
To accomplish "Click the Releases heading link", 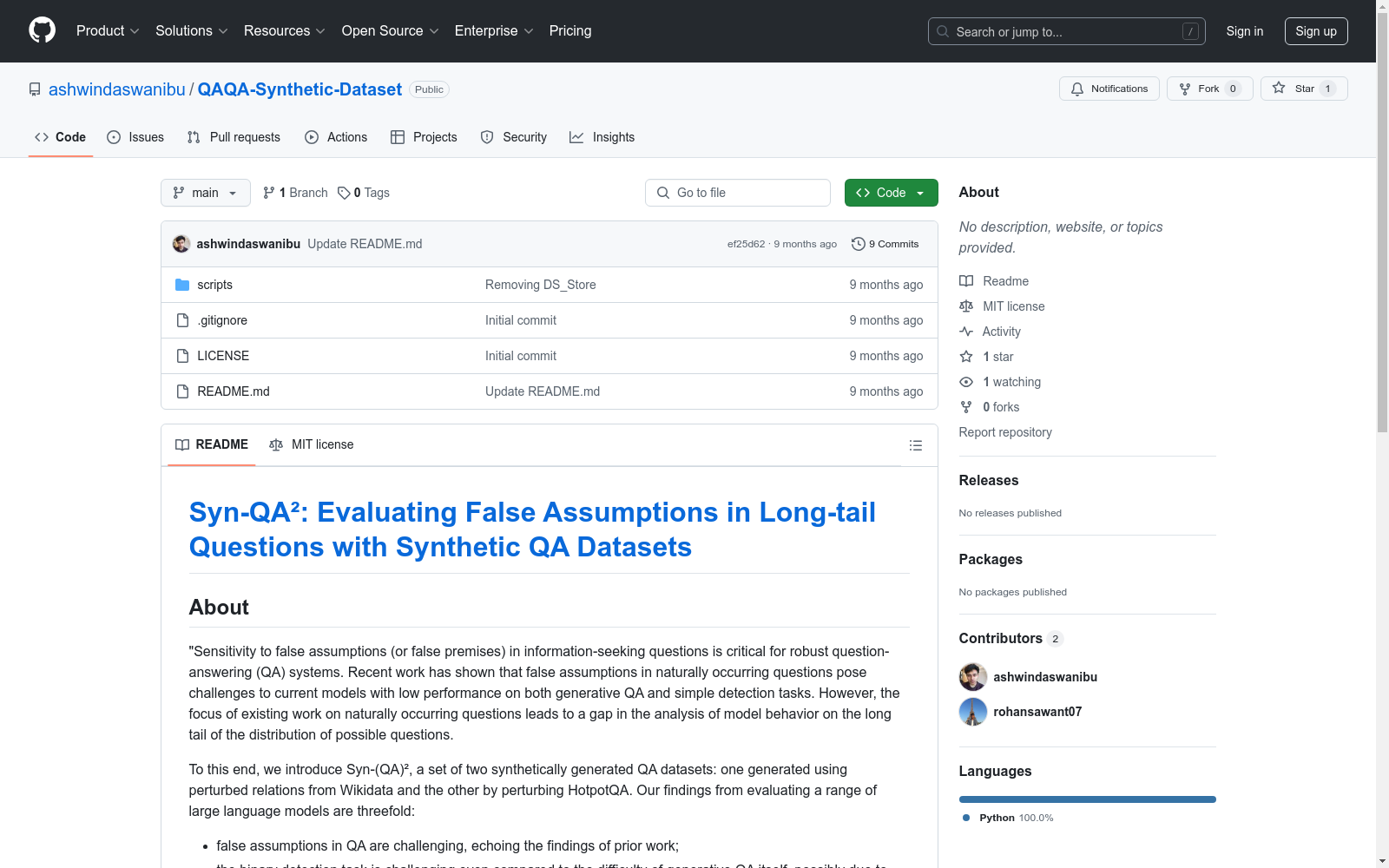I will click(989, 481).
